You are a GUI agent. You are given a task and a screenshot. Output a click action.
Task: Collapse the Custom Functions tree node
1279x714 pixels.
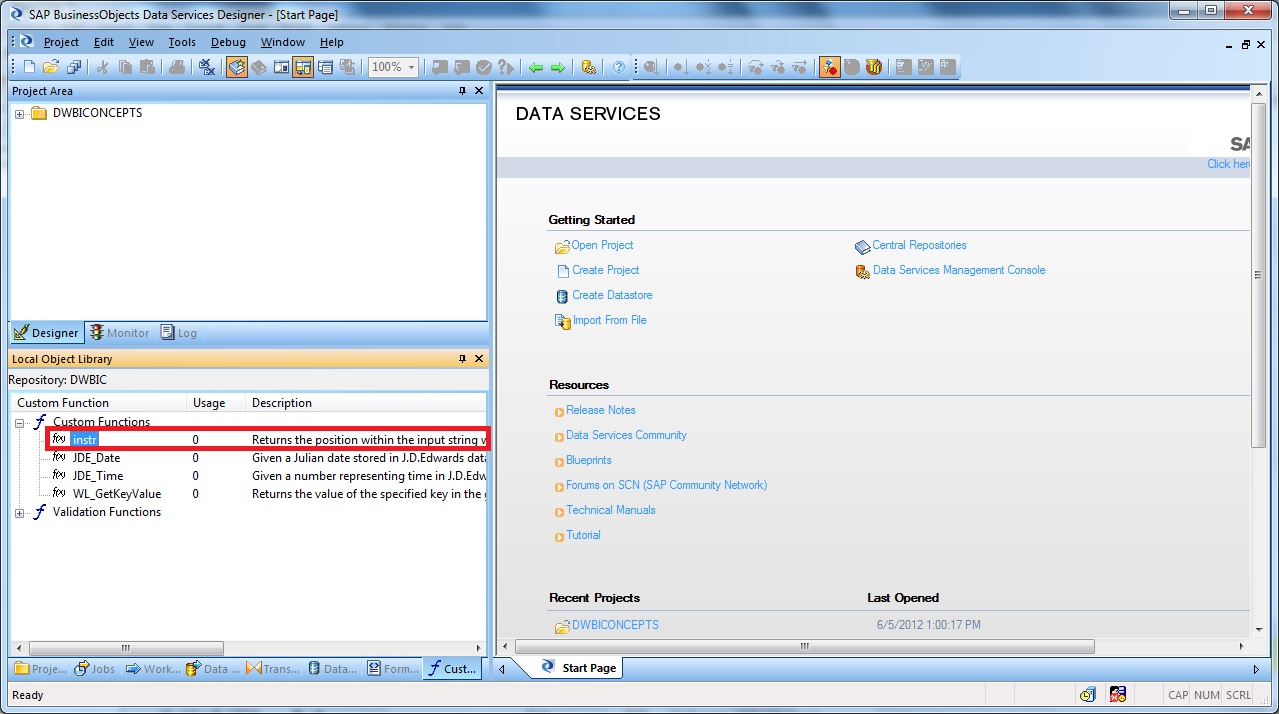(x=19, y=422)
